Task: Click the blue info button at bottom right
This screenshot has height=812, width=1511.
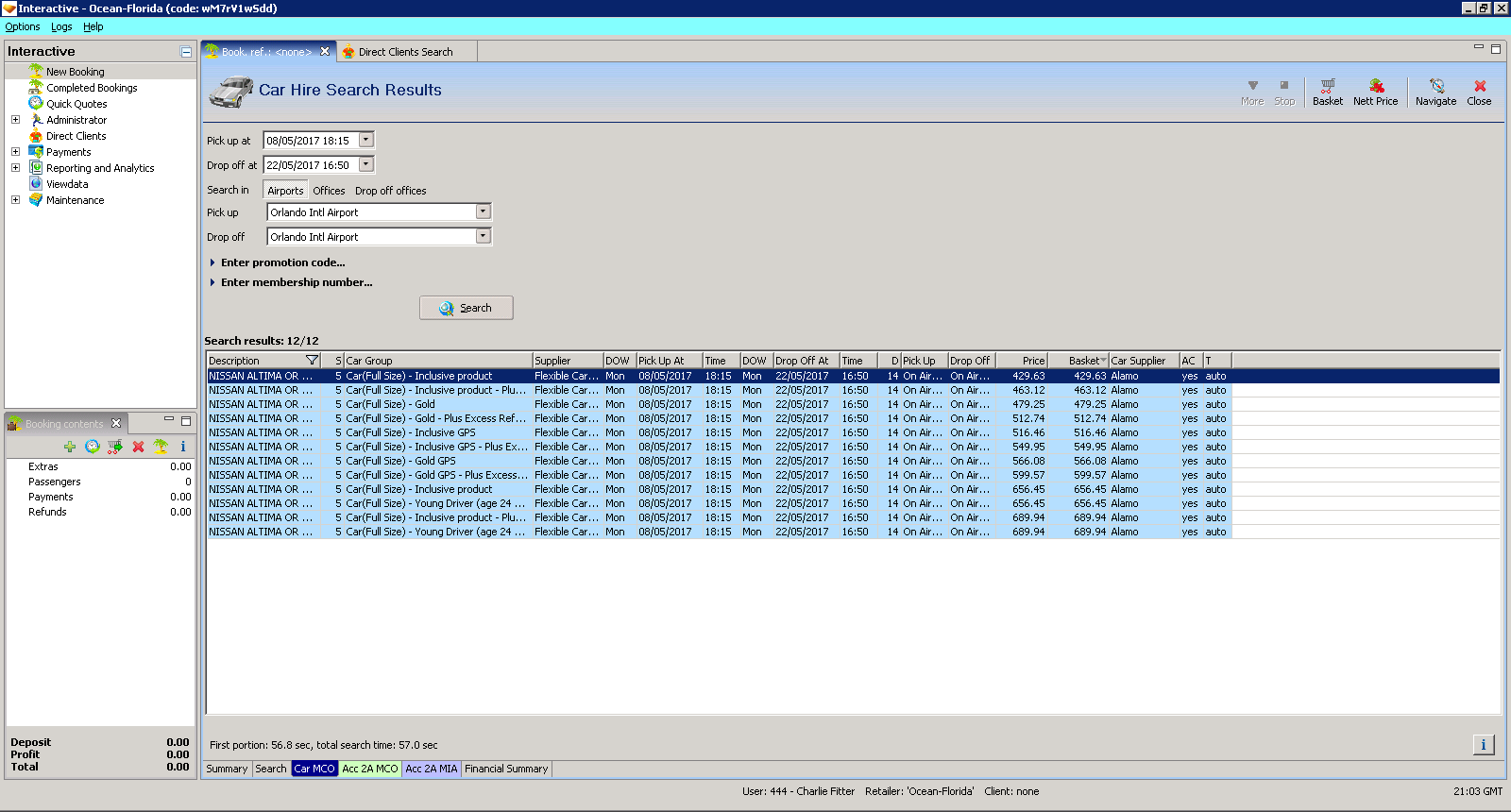Action: point(1483,745)
